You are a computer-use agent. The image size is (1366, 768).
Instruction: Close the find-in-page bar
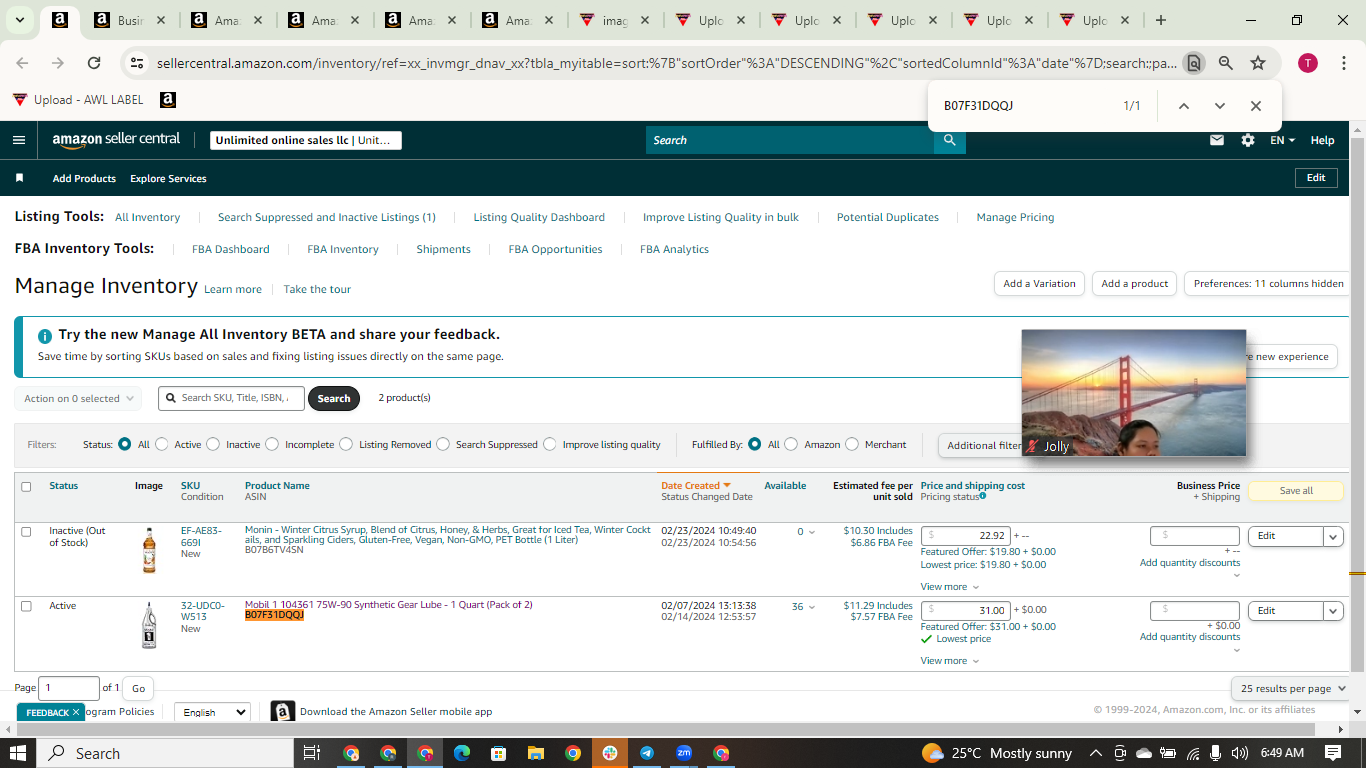[x=1256, y=106]
